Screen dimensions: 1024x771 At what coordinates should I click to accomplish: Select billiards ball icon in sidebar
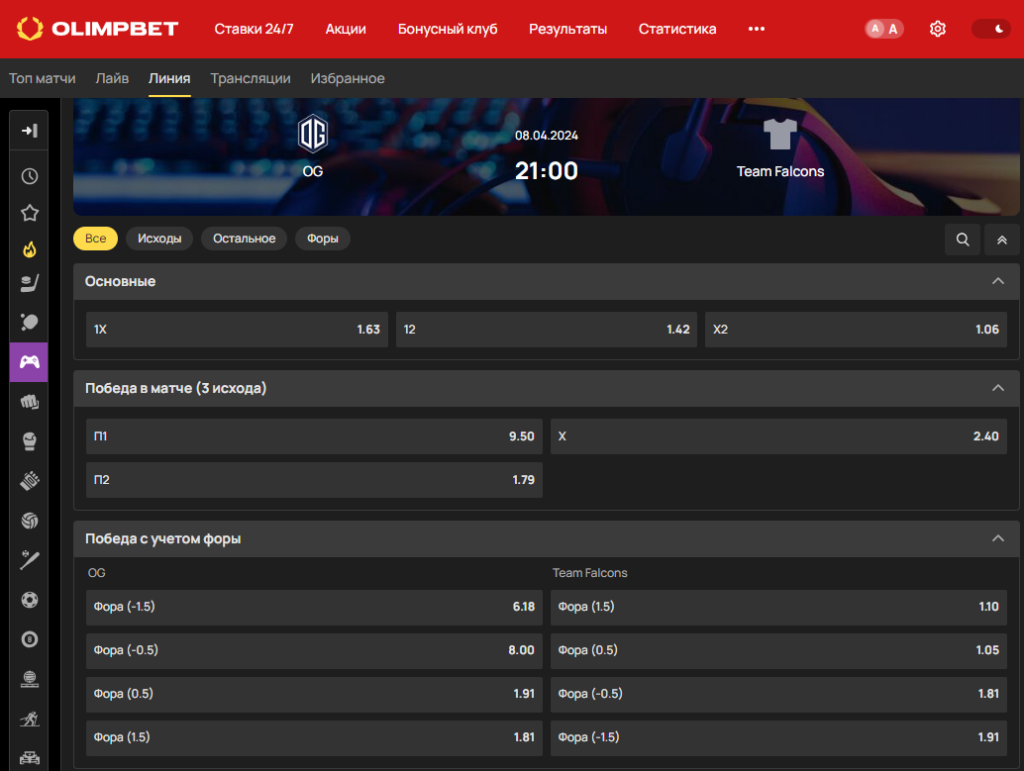pos(29,639)
